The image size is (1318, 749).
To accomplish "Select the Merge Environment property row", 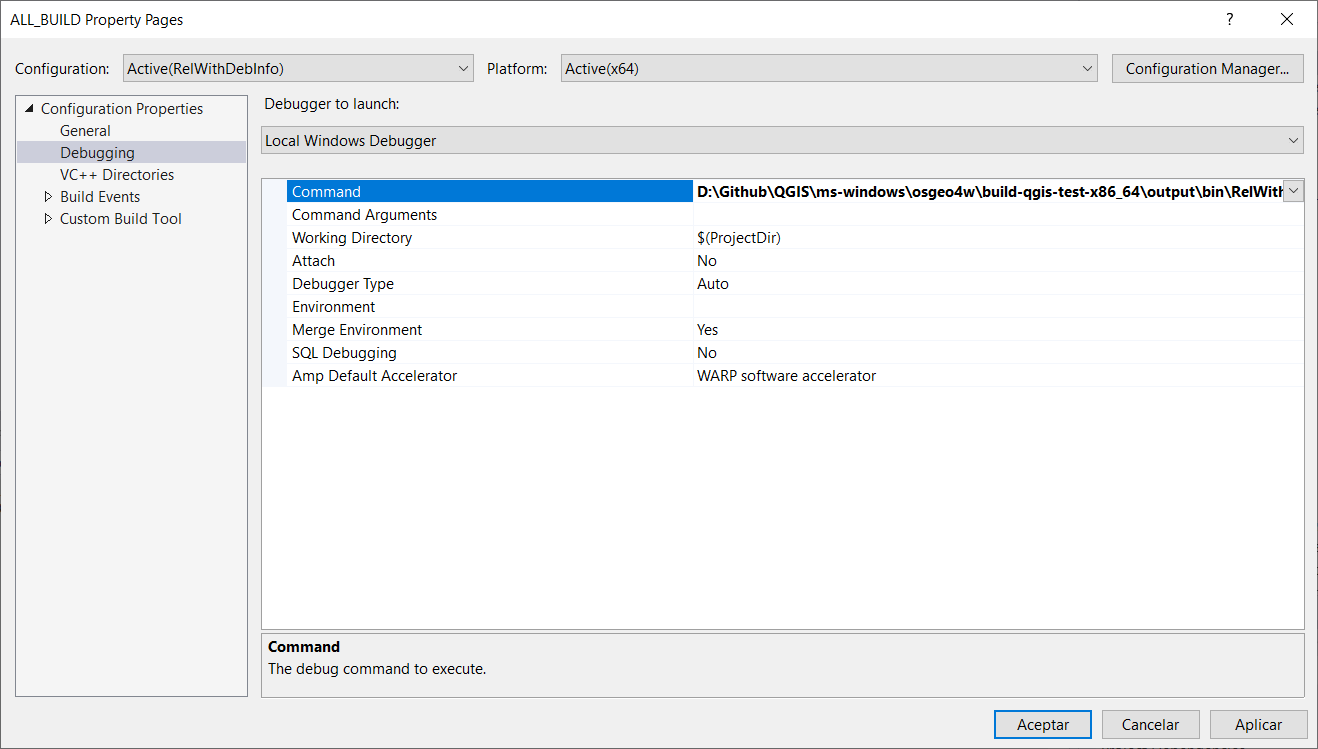I will click(357, 330).
